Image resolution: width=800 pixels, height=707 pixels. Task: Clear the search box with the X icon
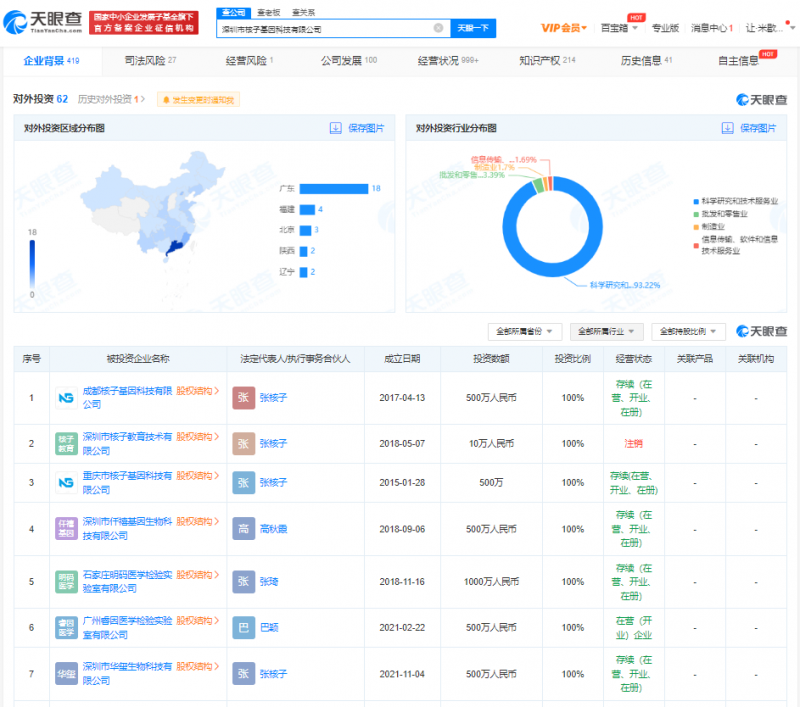click(x=438, y=29)
